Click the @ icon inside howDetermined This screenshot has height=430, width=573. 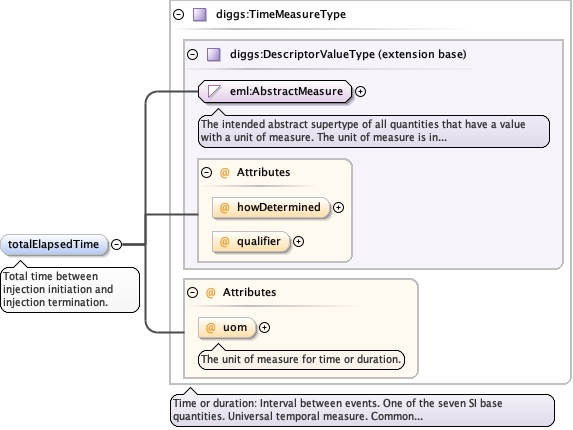click(x=224, y=208)
